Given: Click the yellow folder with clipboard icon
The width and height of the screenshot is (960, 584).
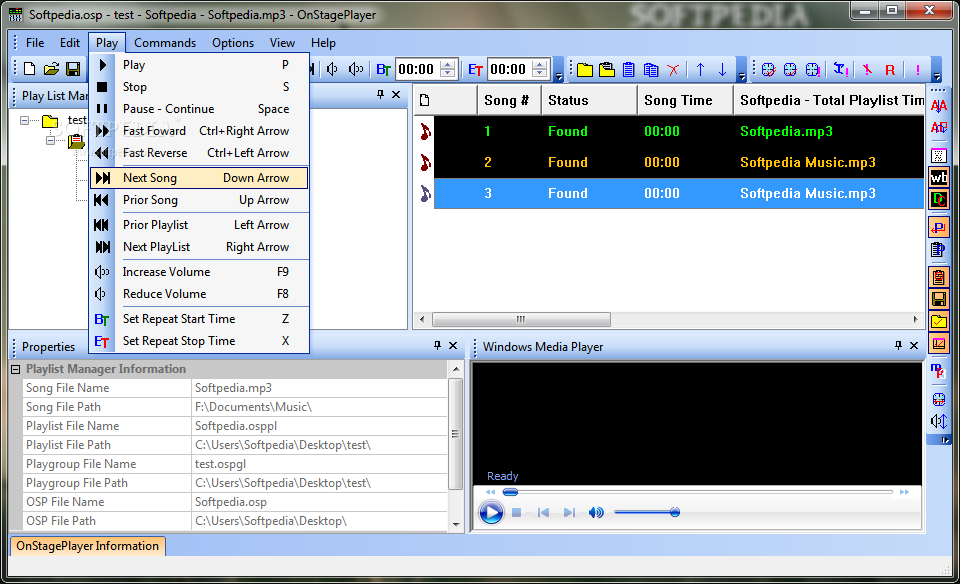Looking at the screenshot, I should (607, 70).
